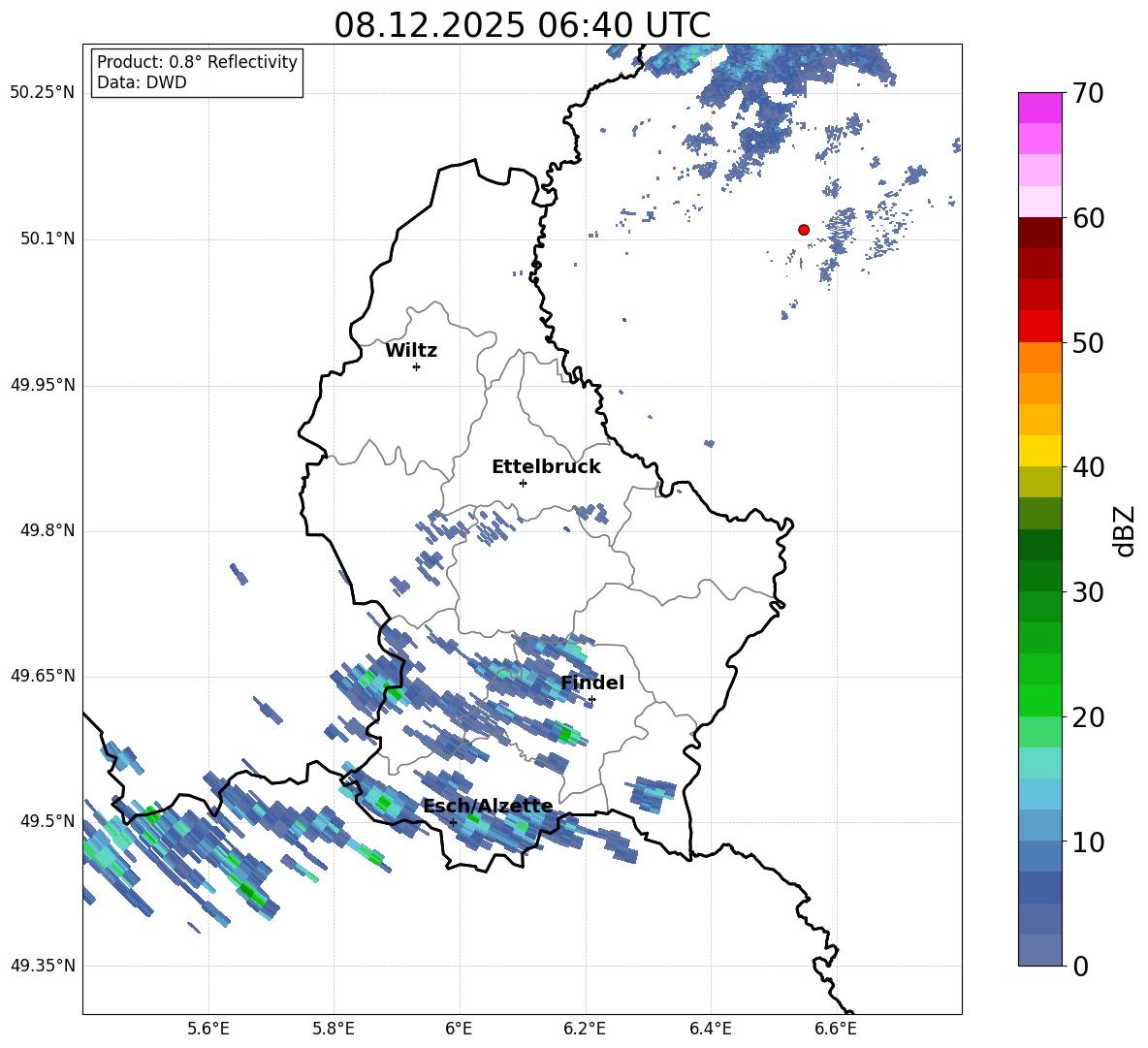Click the 49.65°N latitude tick label
Image resolution: width=1148 pixels, height=1048 pixels.
pyautogui.click(x=43, y=676)
